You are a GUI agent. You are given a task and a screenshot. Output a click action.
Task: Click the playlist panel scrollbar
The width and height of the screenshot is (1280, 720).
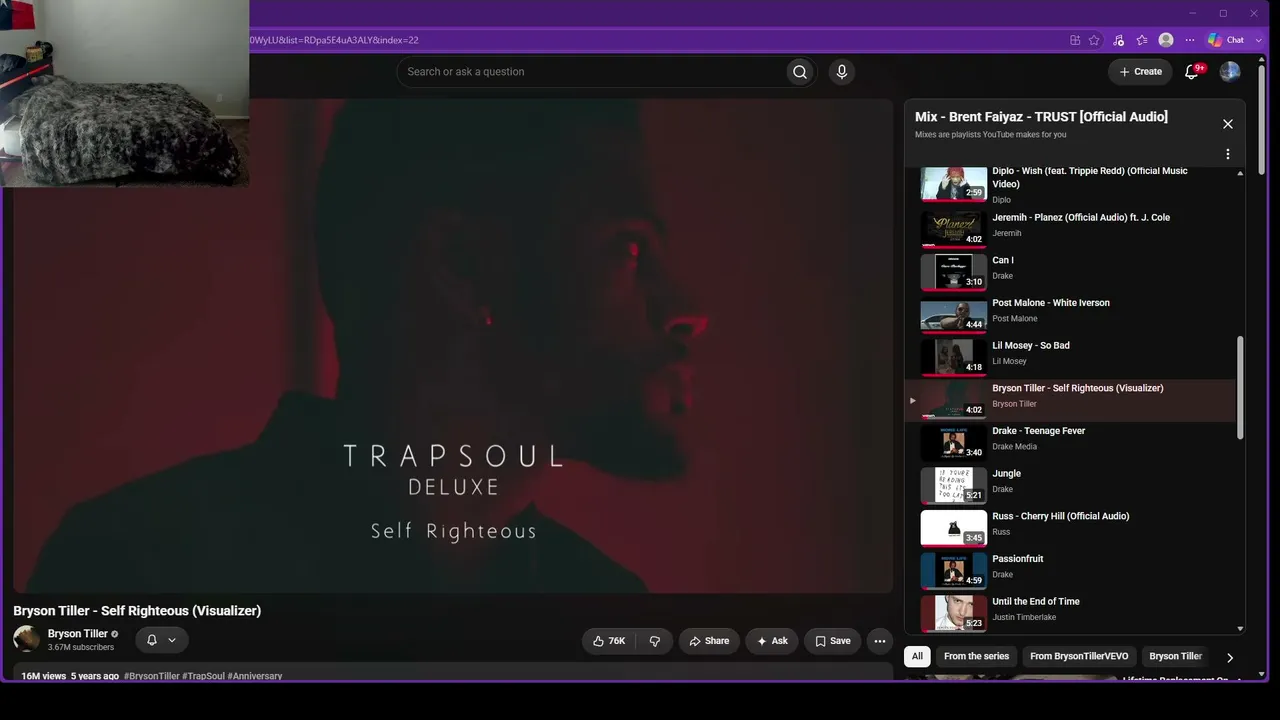pos(1240,387)
